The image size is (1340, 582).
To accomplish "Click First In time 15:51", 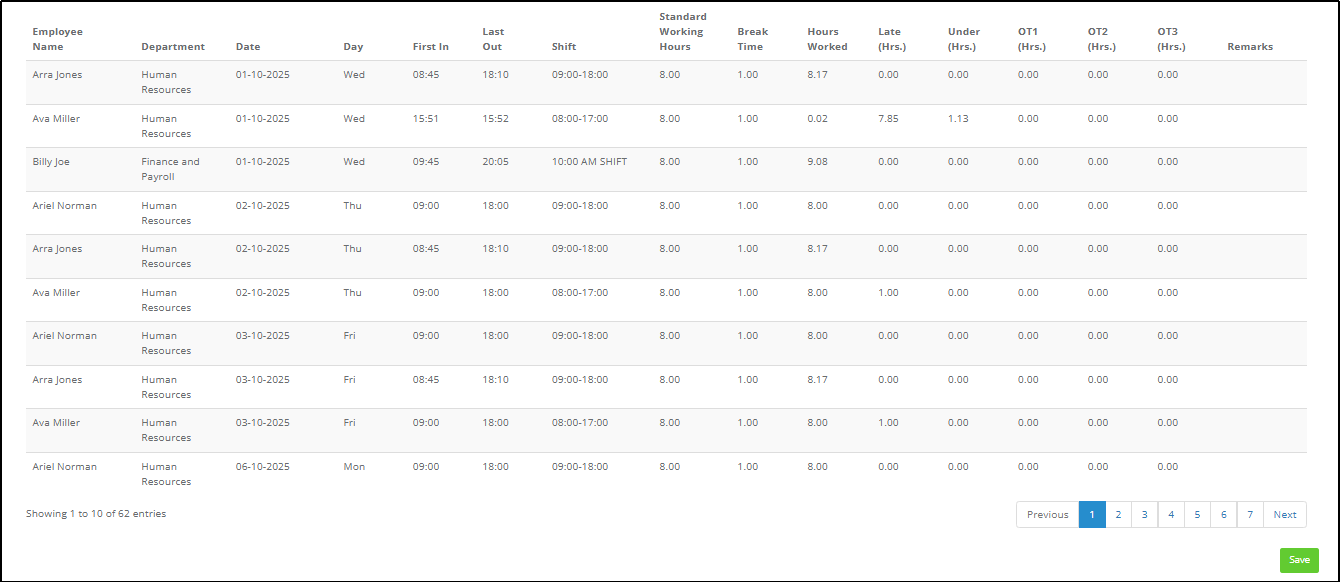I will point(426,119).
